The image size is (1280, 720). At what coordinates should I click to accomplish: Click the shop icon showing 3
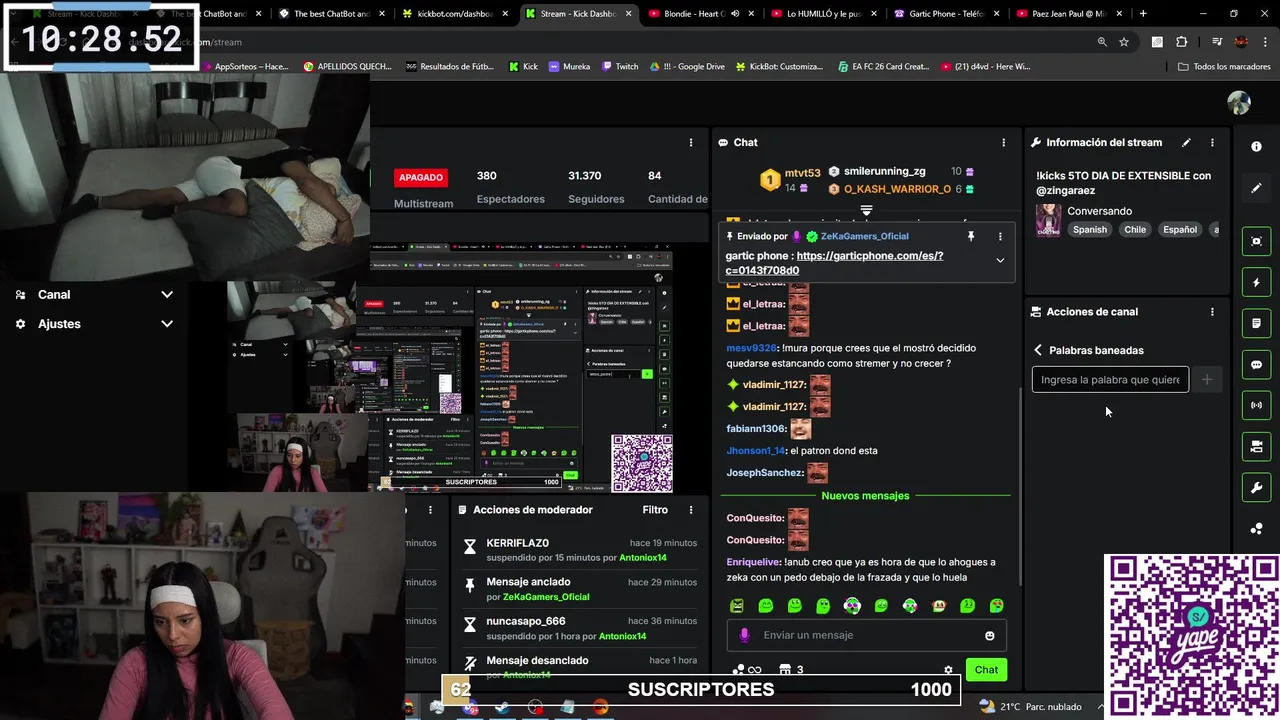click(792, 670)
